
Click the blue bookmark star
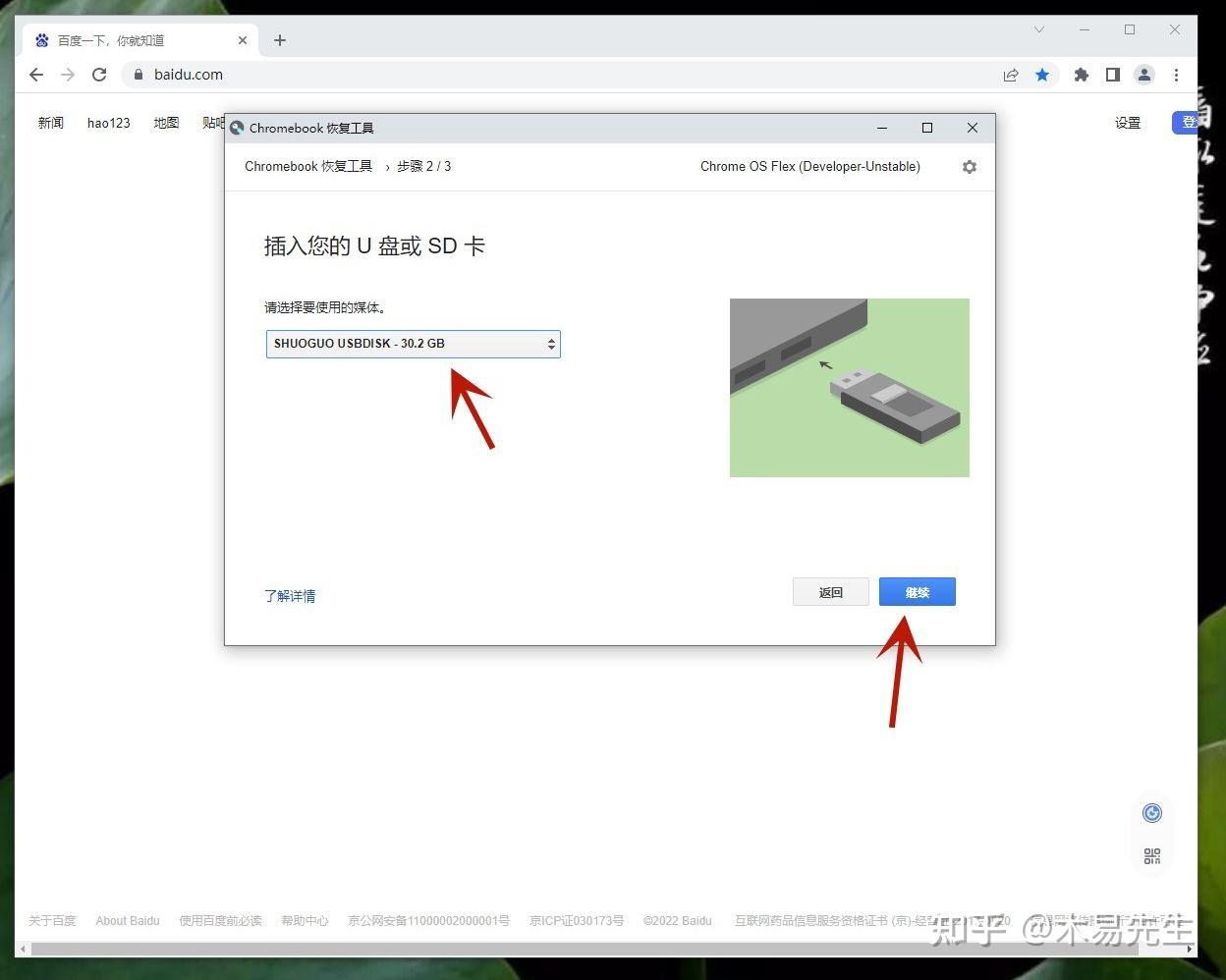1042,75
